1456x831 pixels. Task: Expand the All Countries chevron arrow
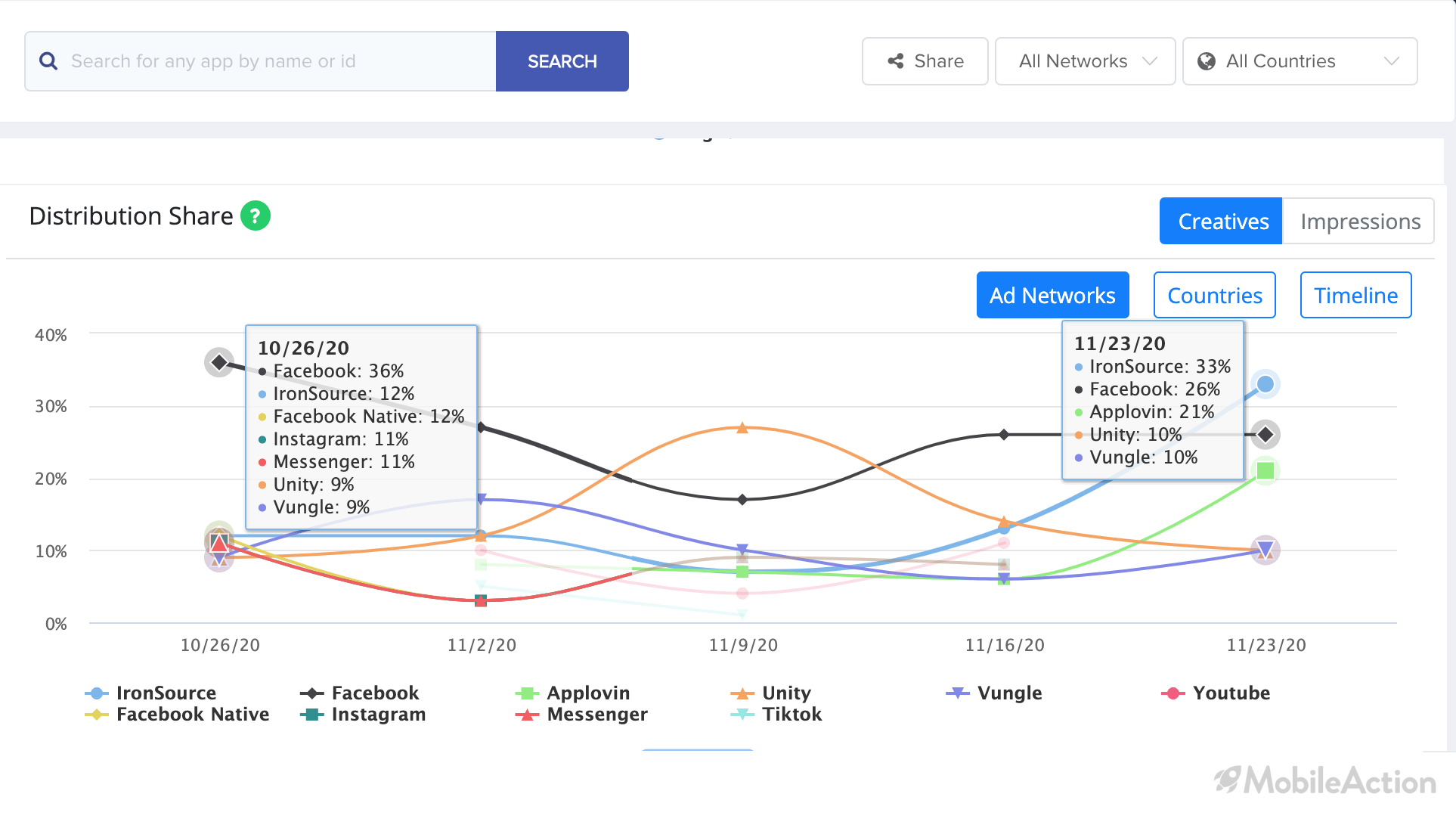(1392, 61)
